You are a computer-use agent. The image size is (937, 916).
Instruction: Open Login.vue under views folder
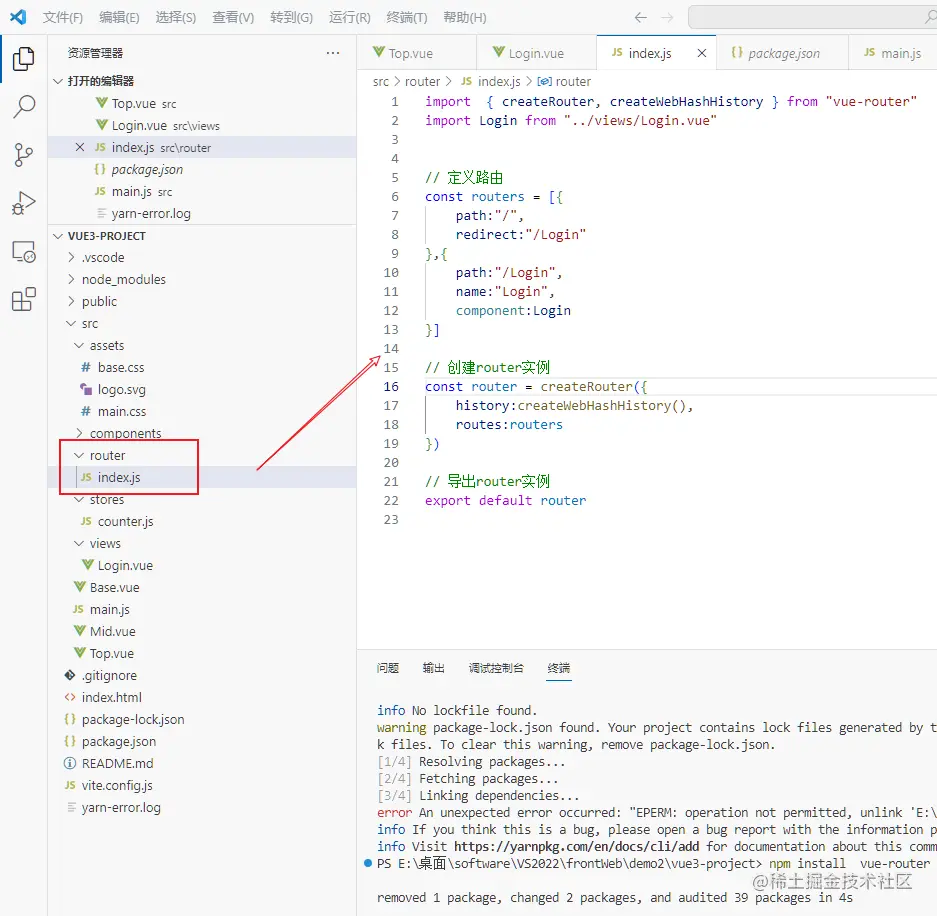(x=202, y=565)
